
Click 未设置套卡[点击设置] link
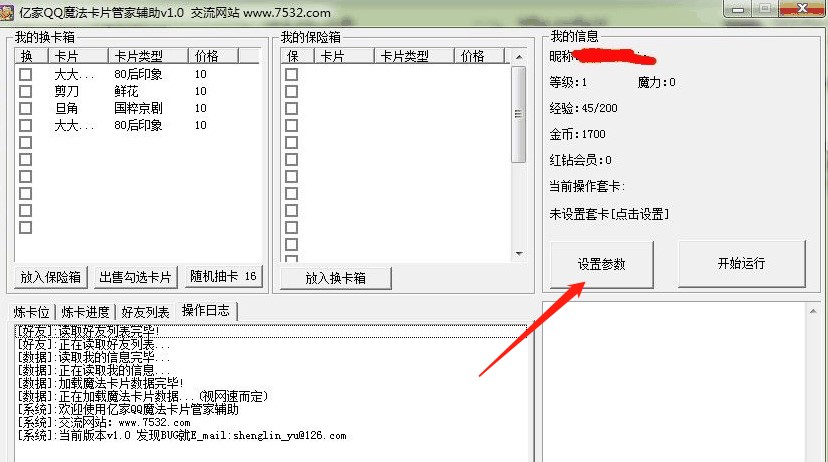(x=609, y=214)
